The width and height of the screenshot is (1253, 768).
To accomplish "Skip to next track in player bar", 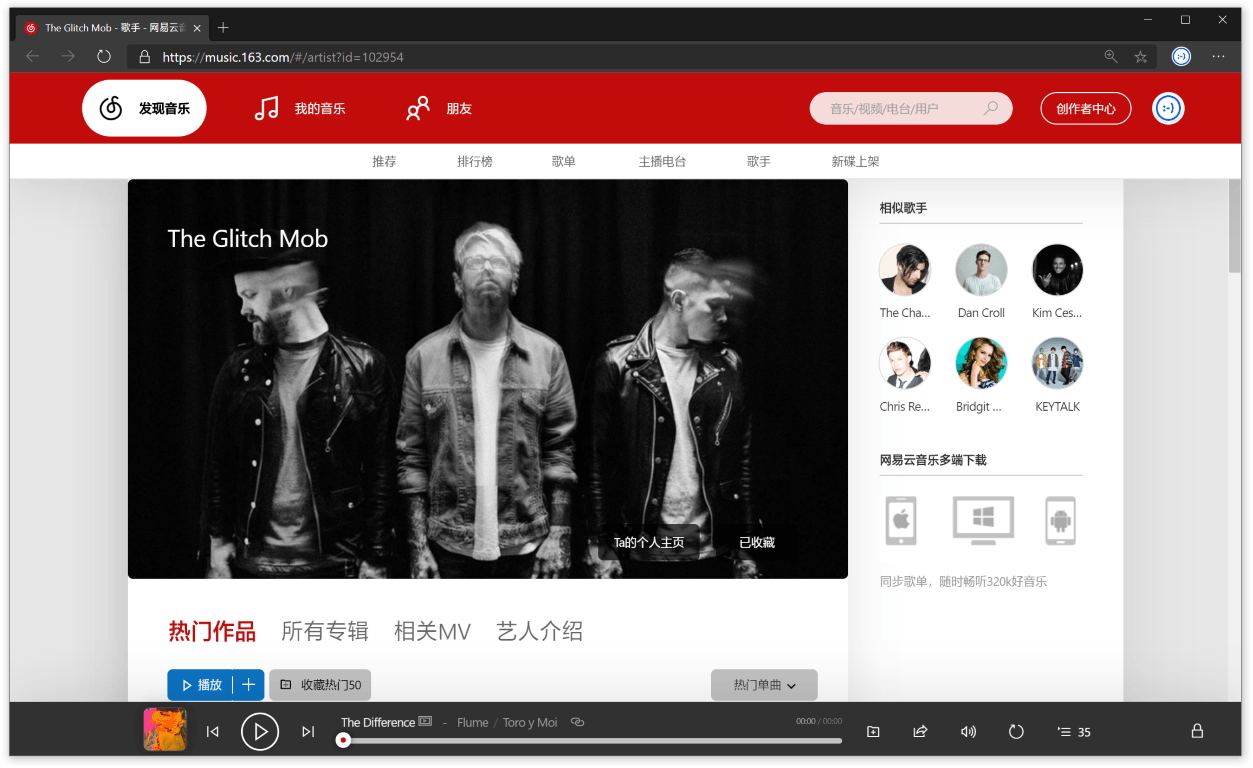I will tap(308, 732).
